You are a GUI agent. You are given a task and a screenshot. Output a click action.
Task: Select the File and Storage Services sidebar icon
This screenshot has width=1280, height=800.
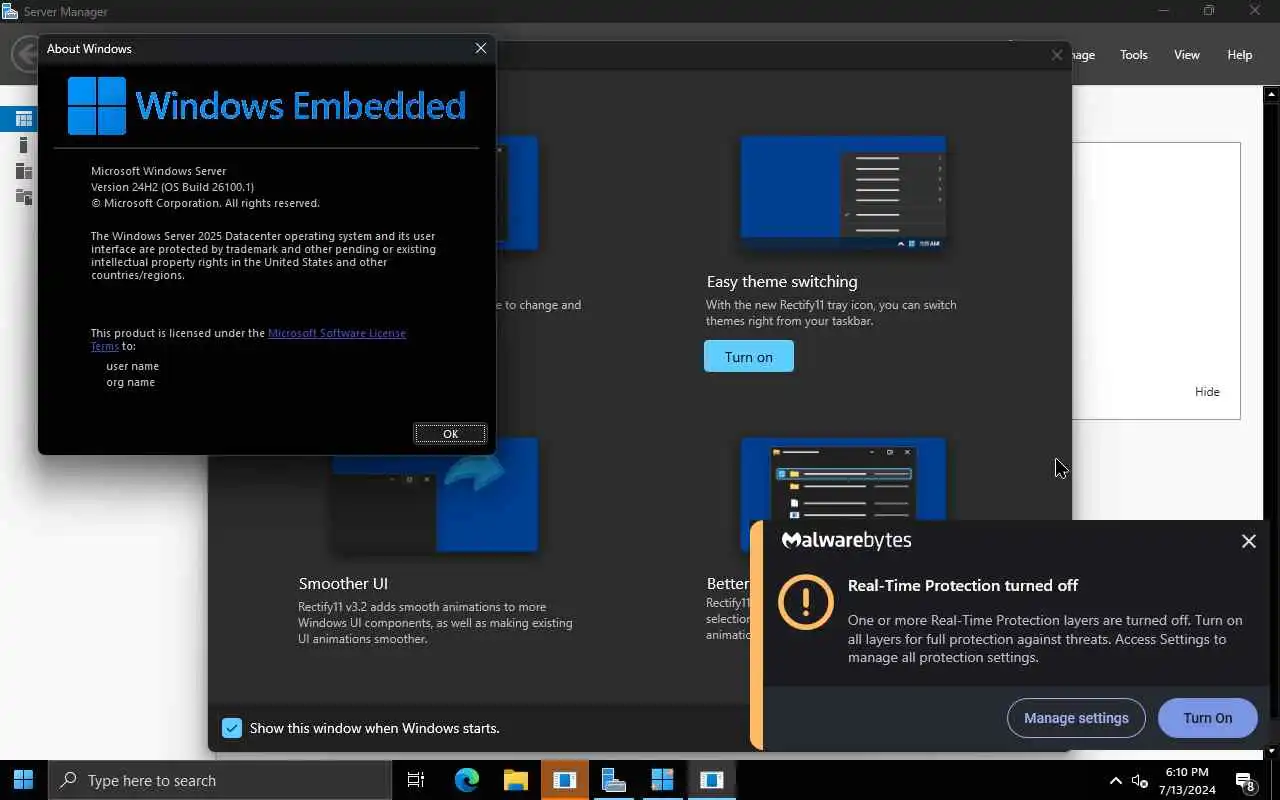point(24,197)
